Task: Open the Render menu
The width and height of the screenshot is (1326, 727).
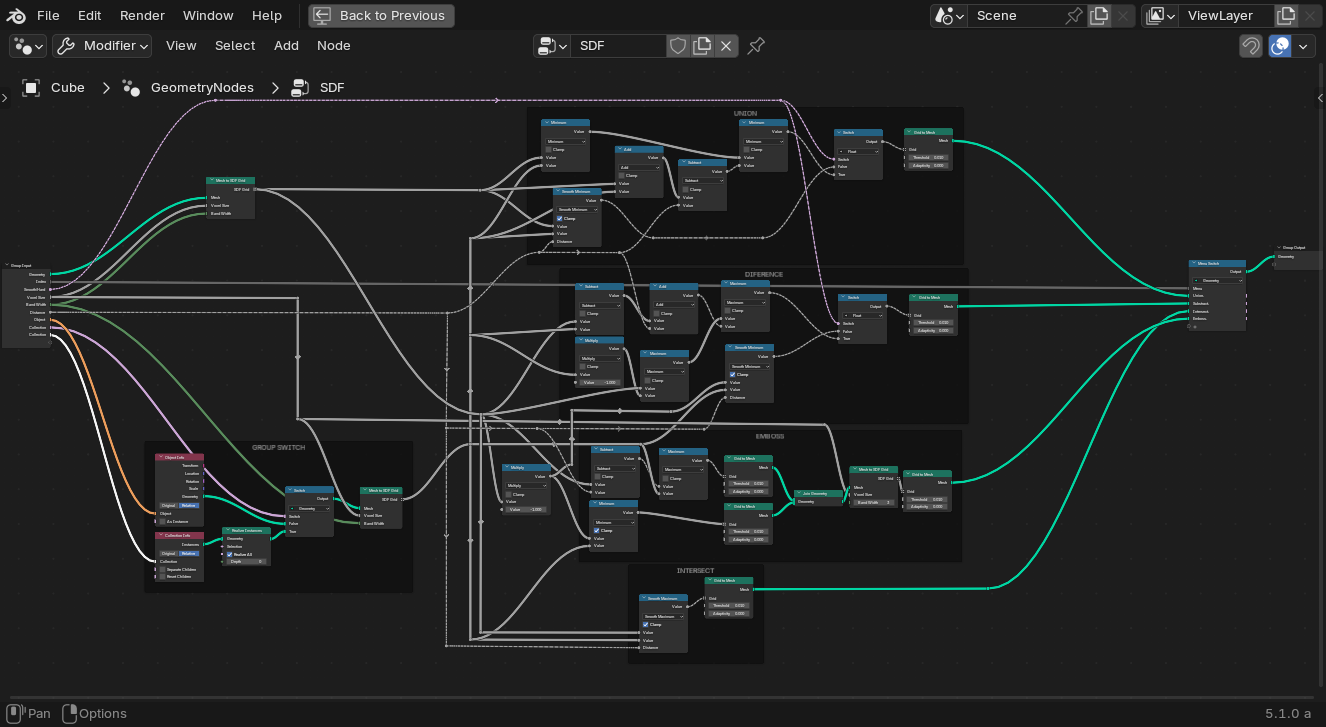Action: [x=142, y=16]
